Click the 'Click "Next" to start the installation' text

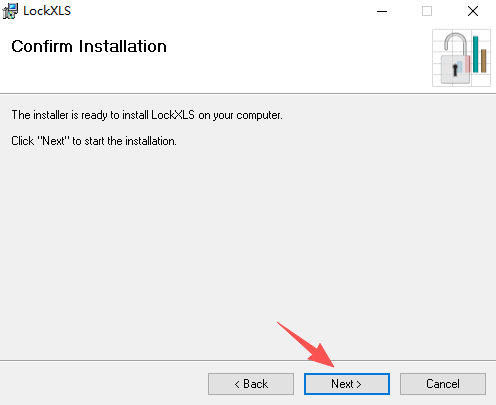pos(94,141)
